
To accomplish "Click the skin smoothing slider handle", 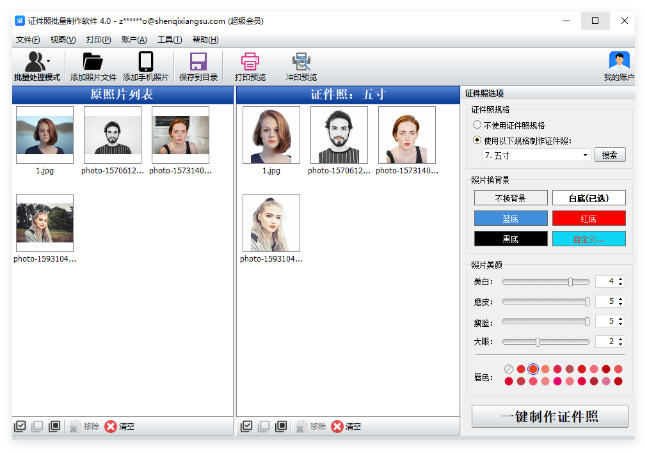I will (587, 302).
